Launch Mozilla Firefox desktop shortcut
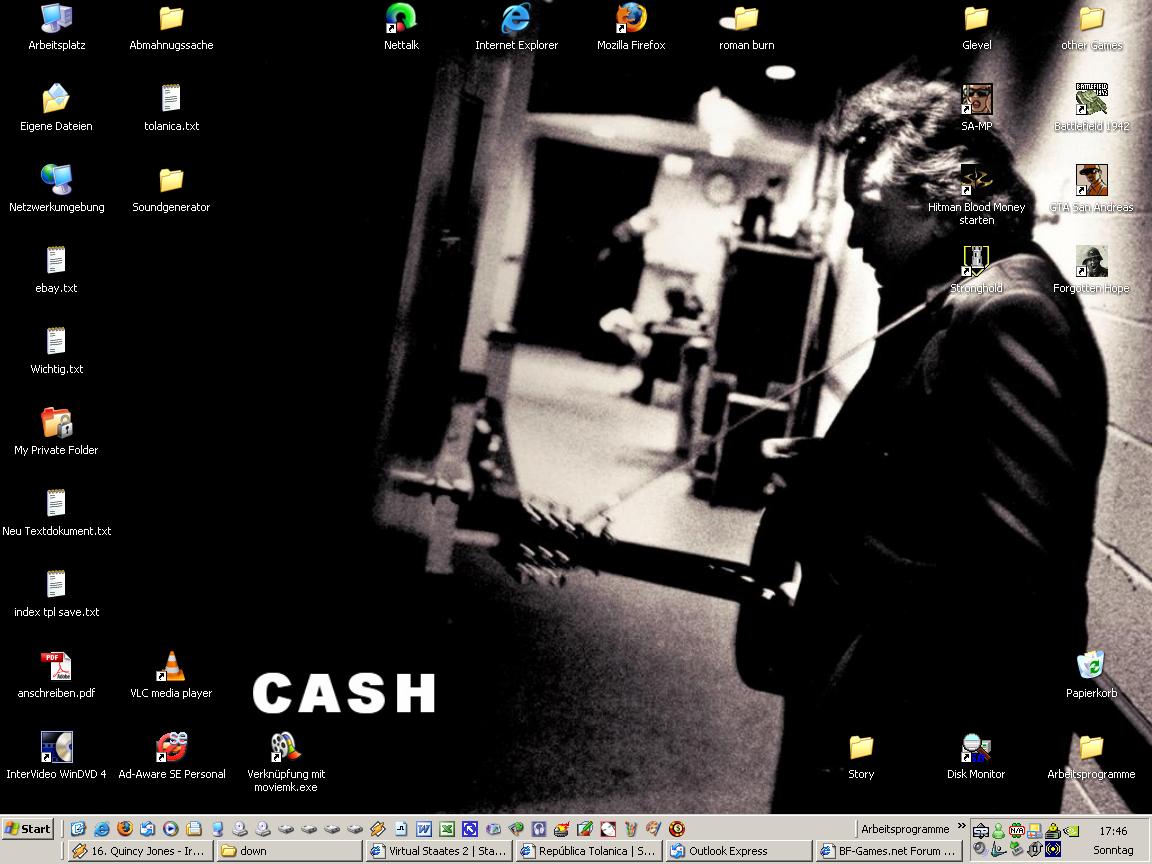 (631, 27)
